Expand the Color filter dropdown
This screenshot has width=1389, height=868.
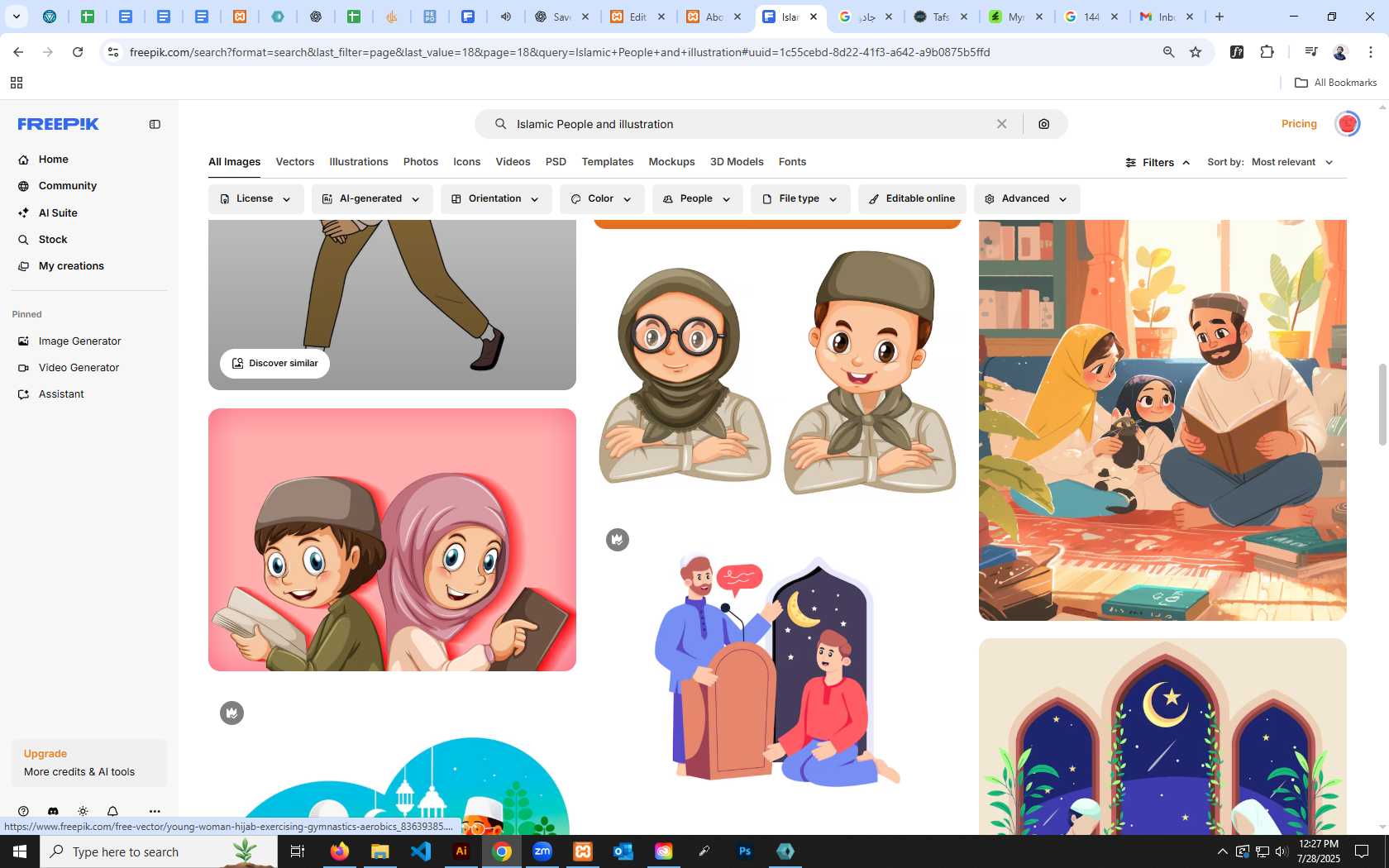(x=602, y=199)
